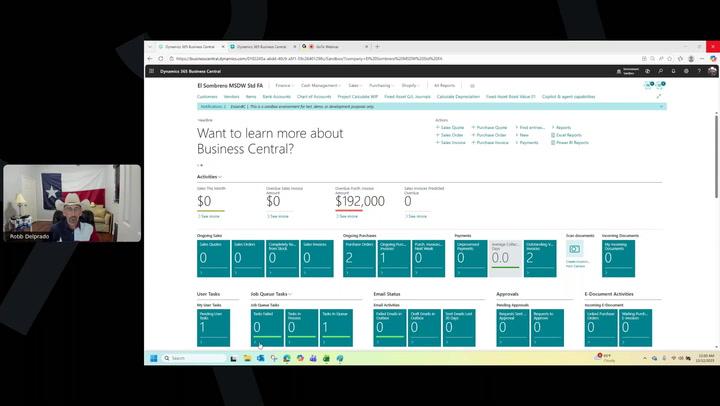
Task: Open the Excel Reports action
Action: point(568,135)
